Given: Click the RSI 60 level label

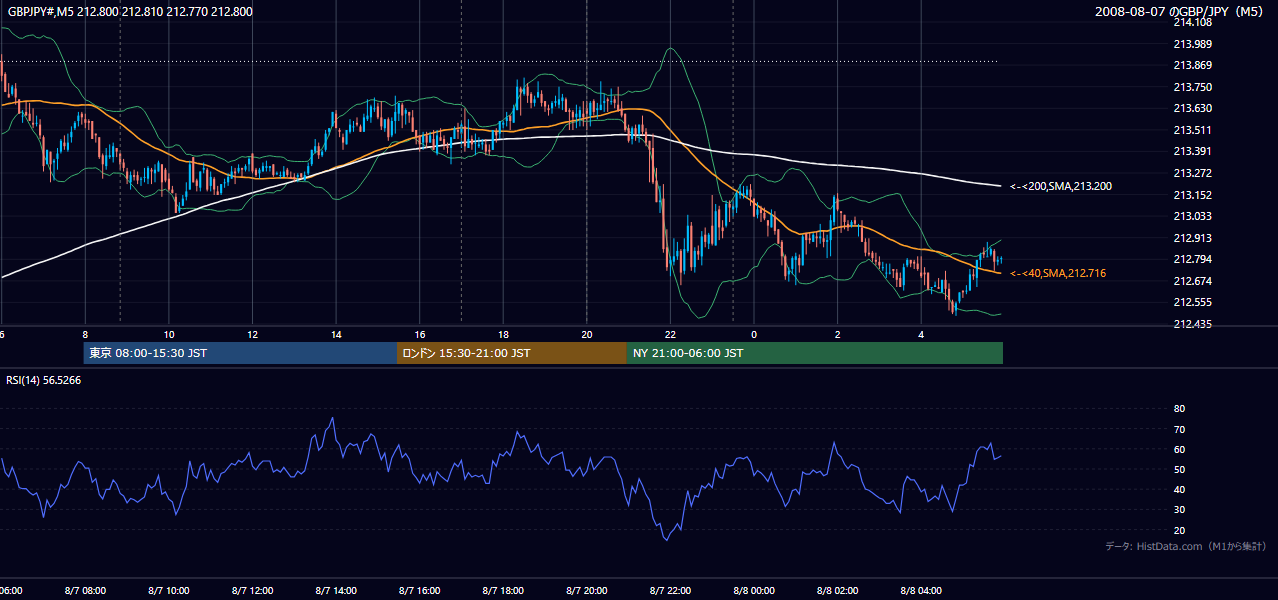Looking at the screenshot, I should coord(1179,449).
